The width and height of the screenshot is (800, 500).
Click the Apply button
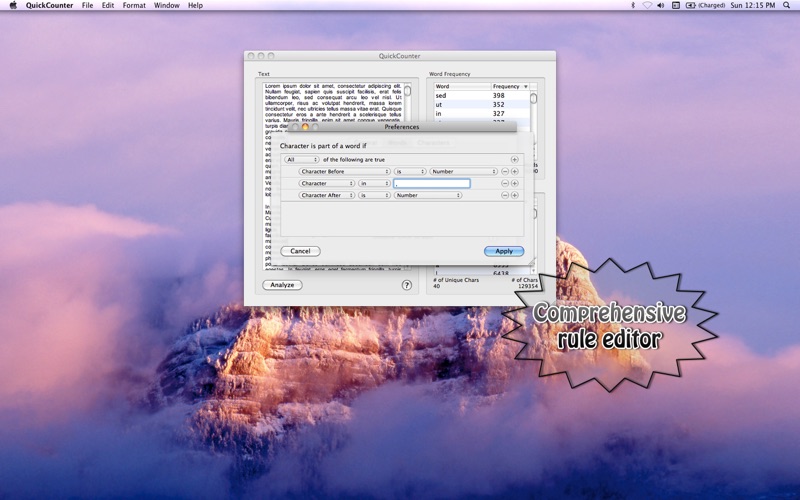(x=504, y=251)
